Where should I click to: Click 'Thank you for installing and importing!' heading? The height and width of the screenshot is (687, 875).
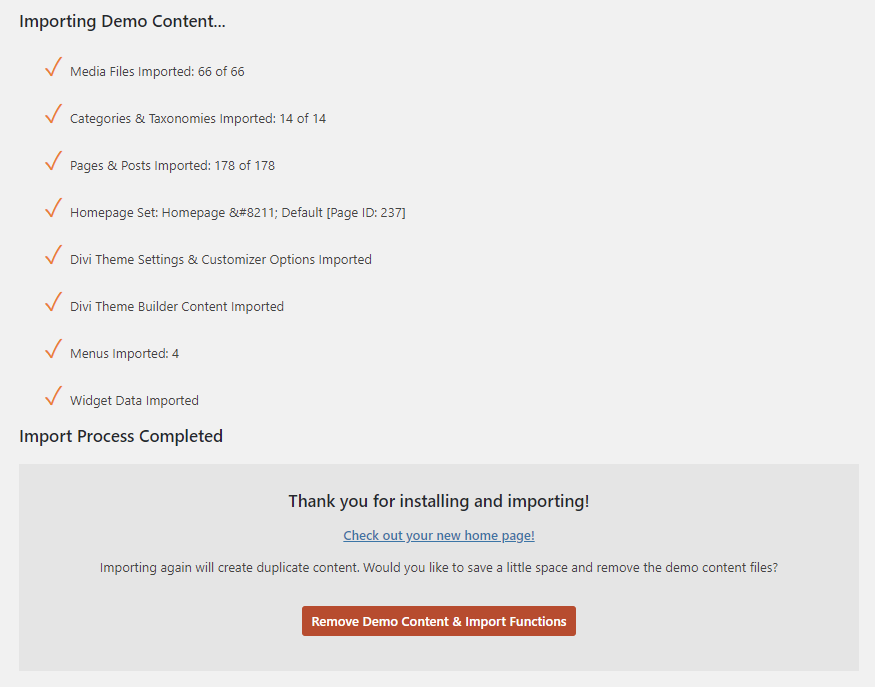[x=439, y=501]
